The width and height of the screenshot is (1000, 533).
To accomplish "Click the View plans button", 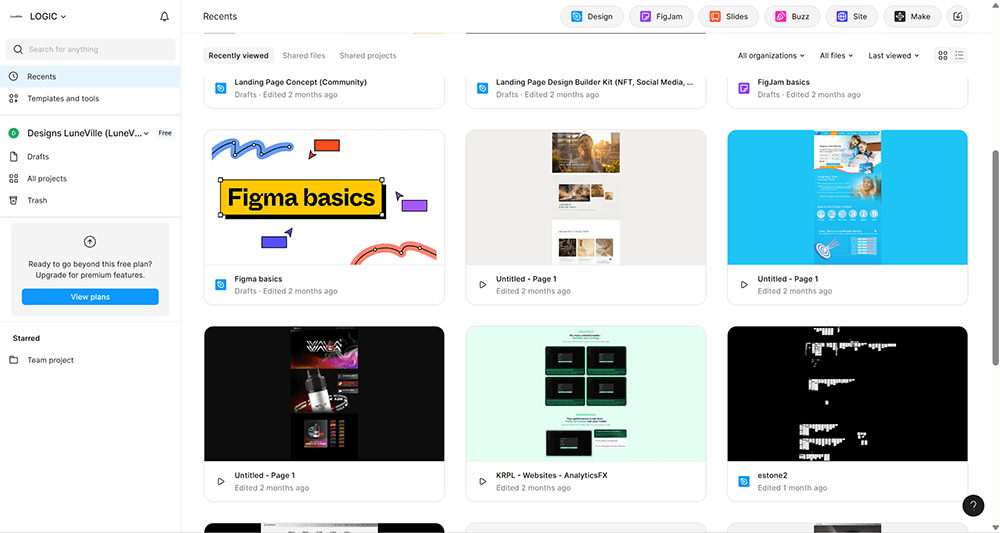I will point(90,296).
